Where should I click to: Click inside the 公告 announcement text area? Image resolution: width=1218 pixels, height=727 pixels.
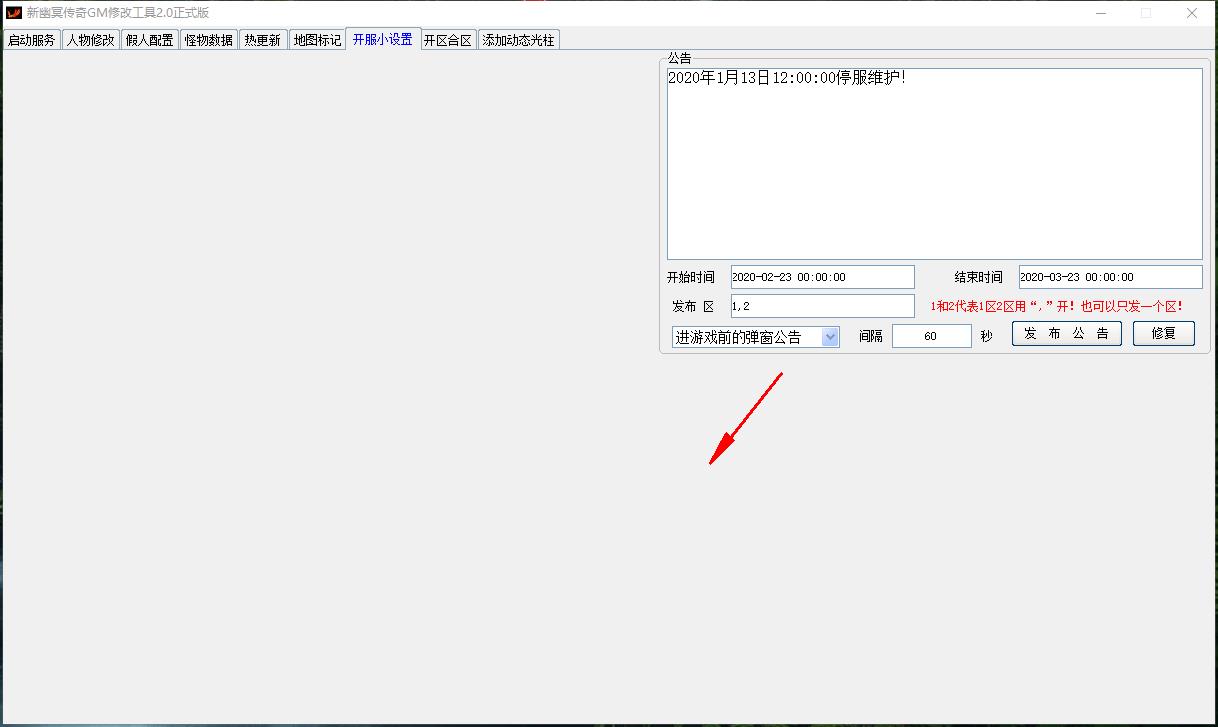934,165
